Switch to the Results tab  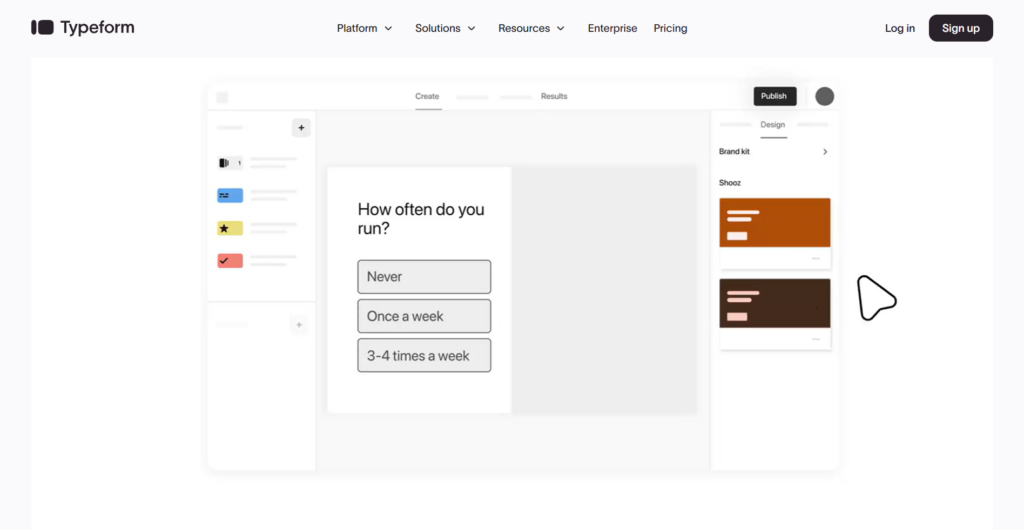(554, 97)
